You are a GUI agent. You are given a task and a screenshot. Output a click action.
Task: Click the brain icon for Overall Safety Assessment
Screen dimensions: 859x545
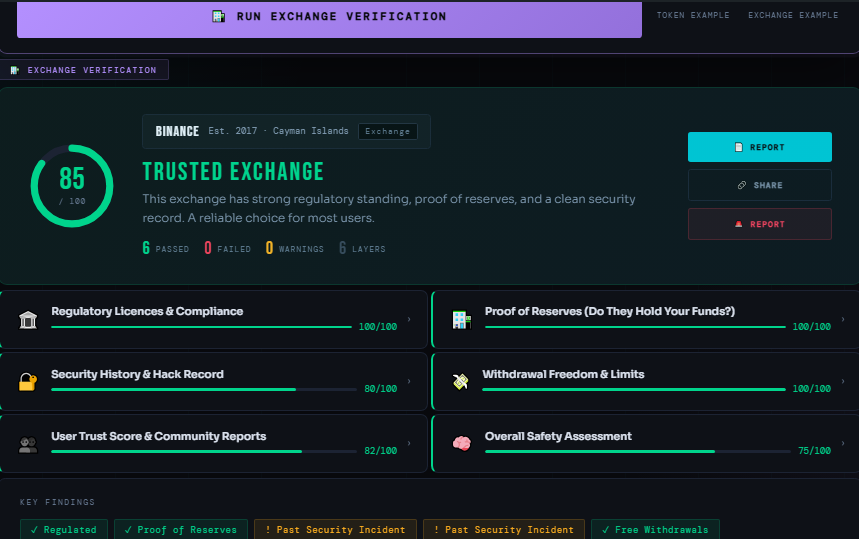tap(461, 443)
